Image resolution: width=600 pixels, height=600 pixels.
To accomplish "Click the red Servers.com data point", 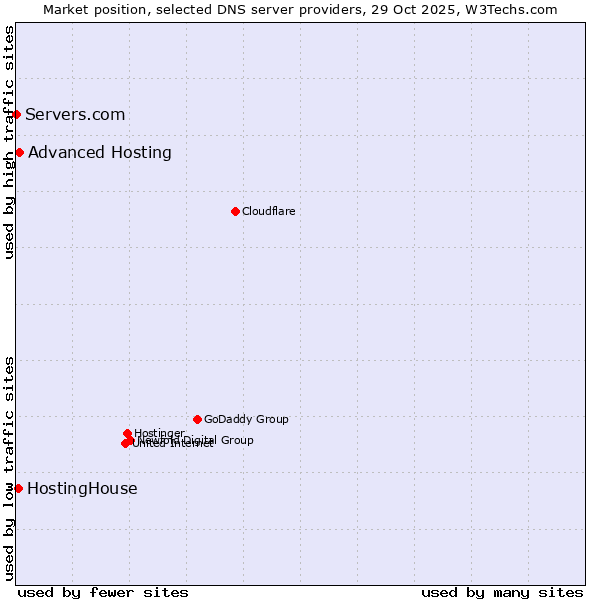I will pos(16,114).
